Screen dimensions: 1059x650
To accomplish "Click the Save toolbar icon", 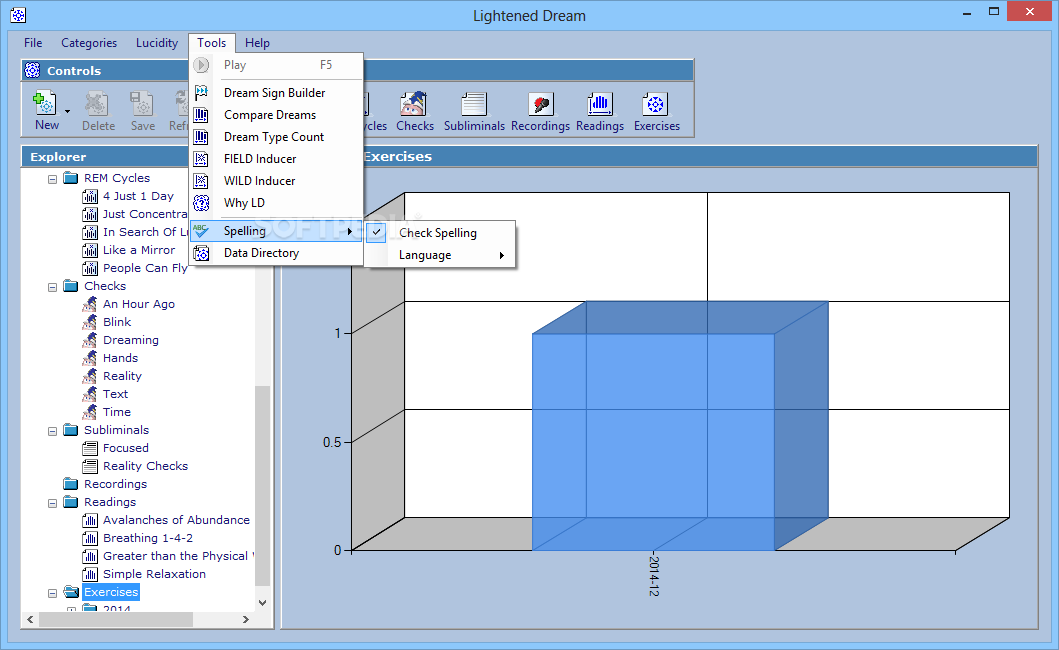I will 142,103.
